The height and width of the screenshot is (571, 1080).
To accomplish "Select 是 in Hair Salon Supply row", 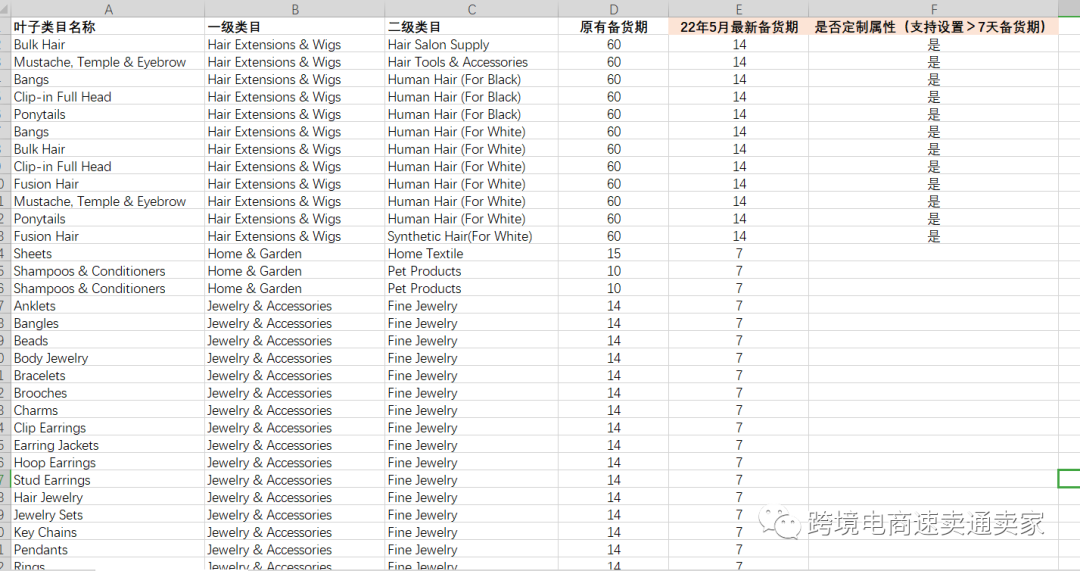I will coord(933,45).
